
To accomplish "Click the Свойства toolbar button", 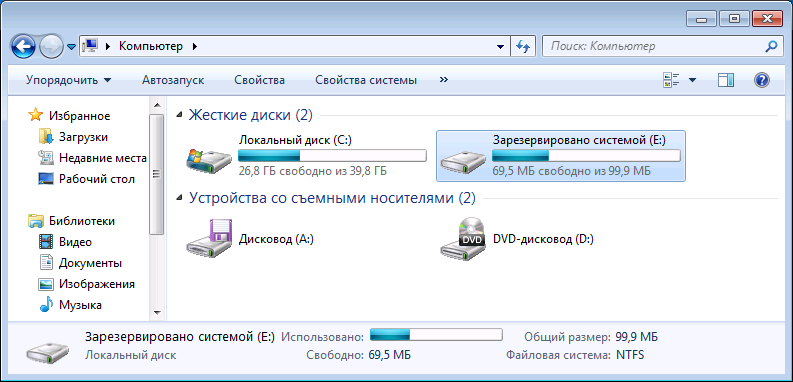I will coord(259,80).
